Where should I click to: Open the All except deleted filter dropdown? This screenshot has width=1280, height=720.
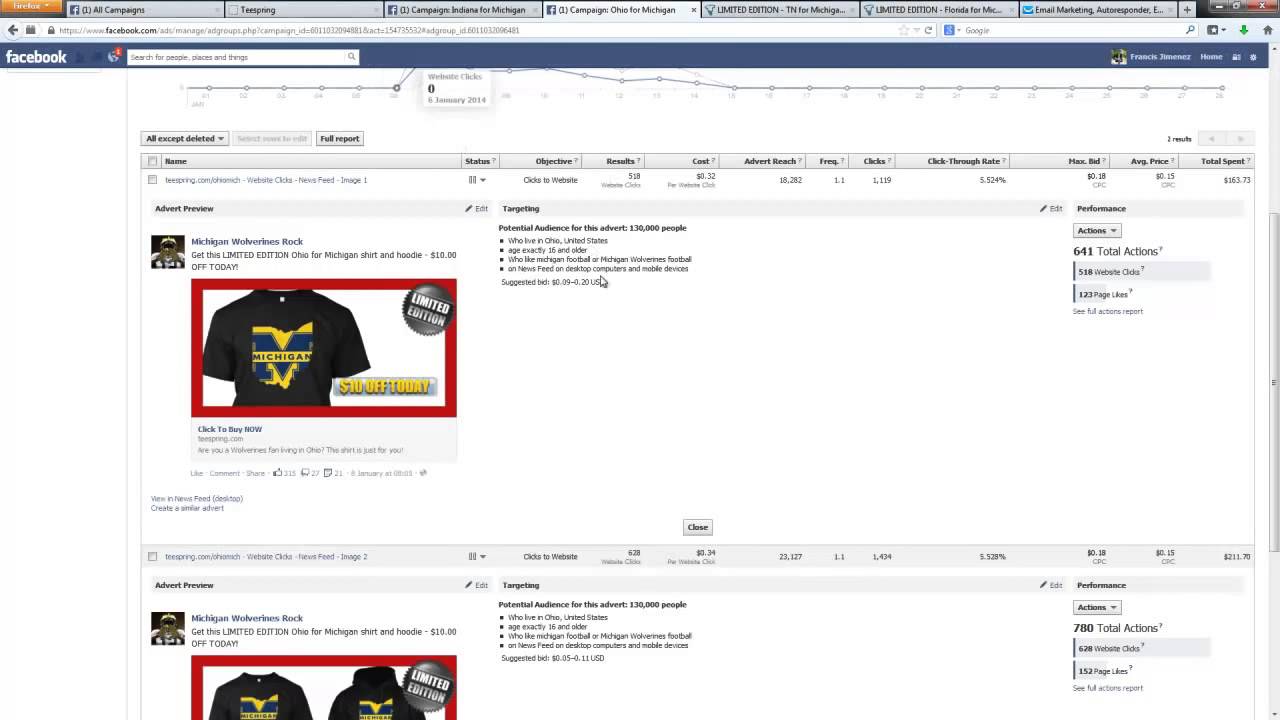[x=185, y=139]
